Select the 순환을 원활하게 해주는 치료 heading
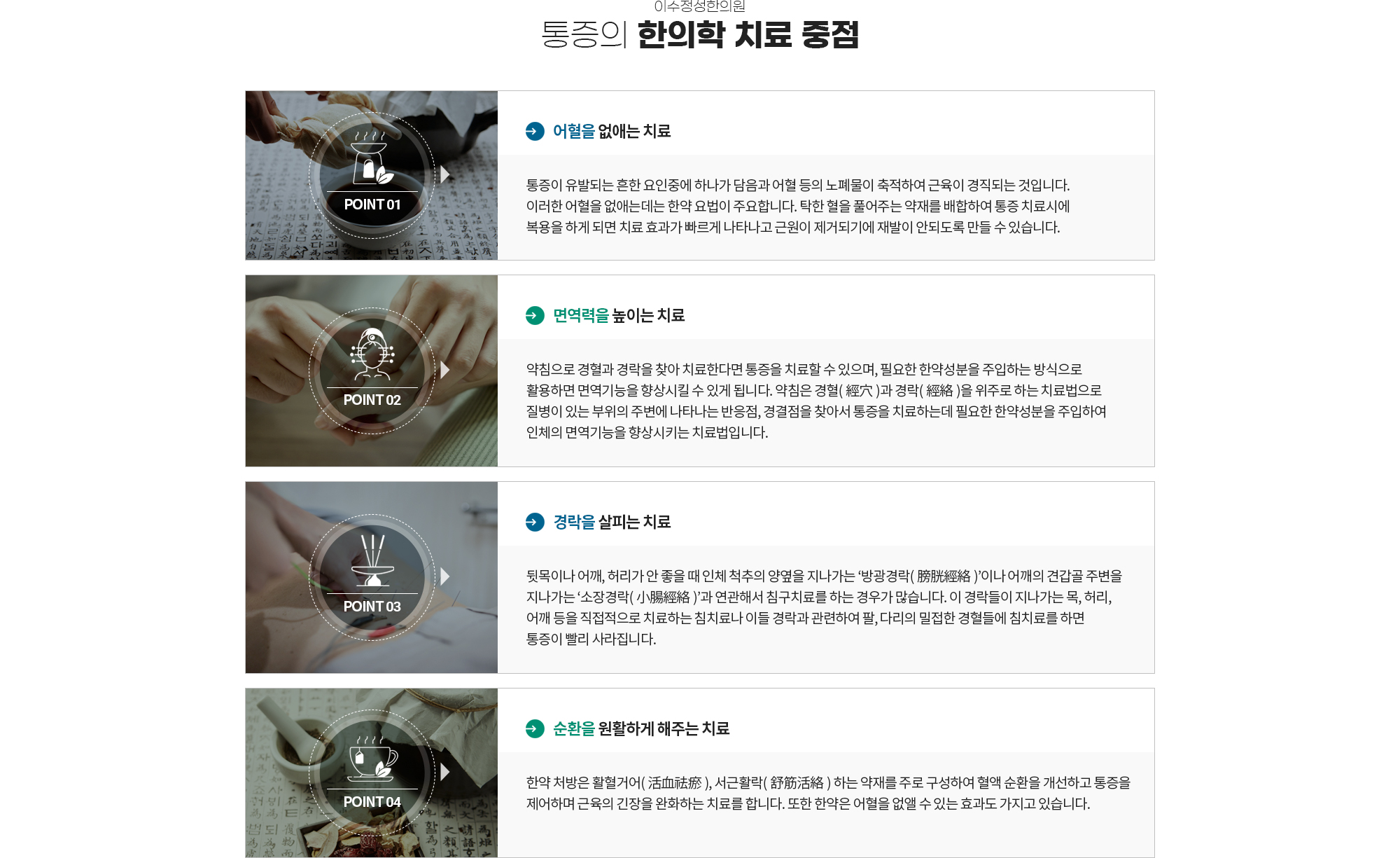Image resolution: width=1400 pixels, height=858 pixels. tap(641, 728)
